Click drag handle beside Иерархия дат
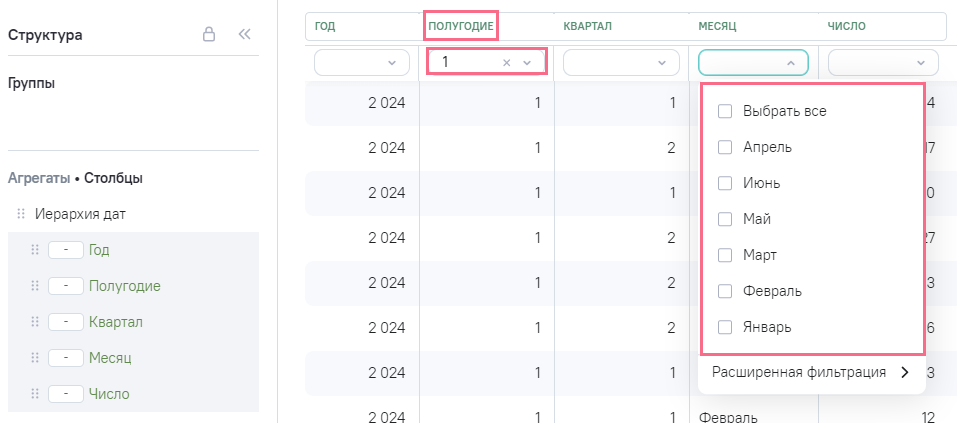957x423 pixels. [x=20, y=214]
